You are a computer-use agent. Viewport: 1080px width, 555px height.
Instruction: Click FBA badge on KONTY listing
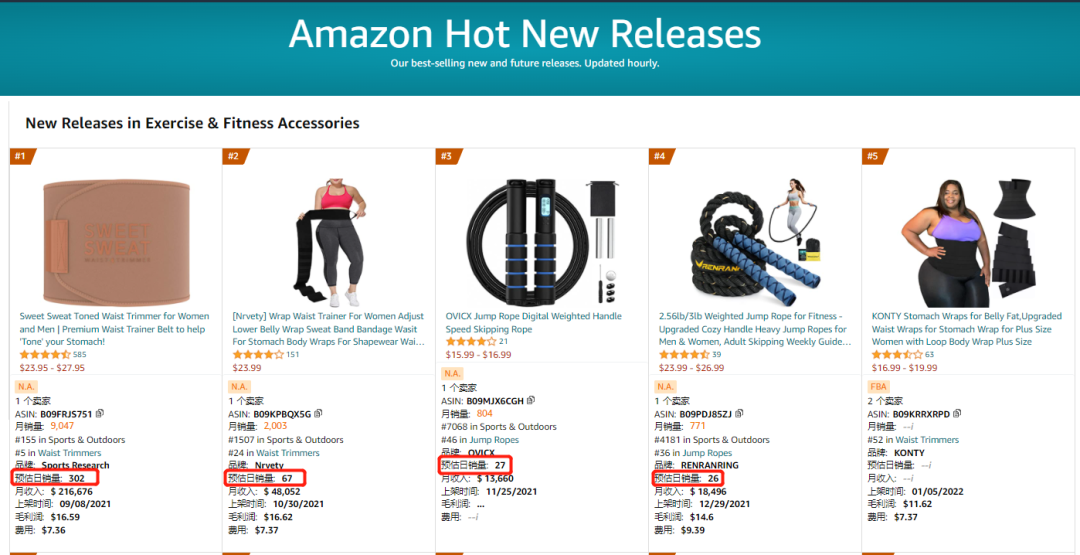click(878, 386)
